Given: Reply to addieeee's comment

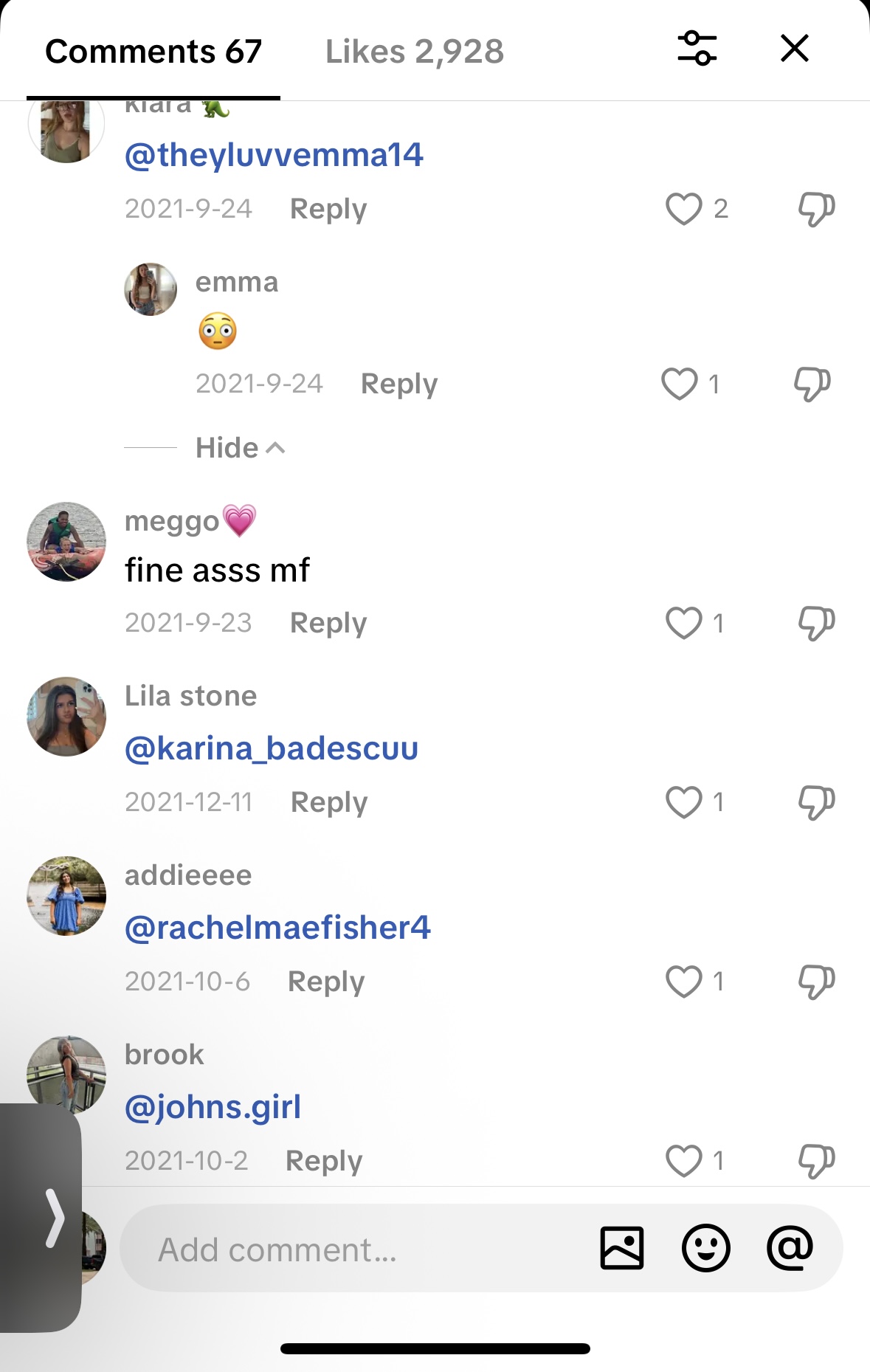Looking at the screenshot, I should tap(326, 982).
